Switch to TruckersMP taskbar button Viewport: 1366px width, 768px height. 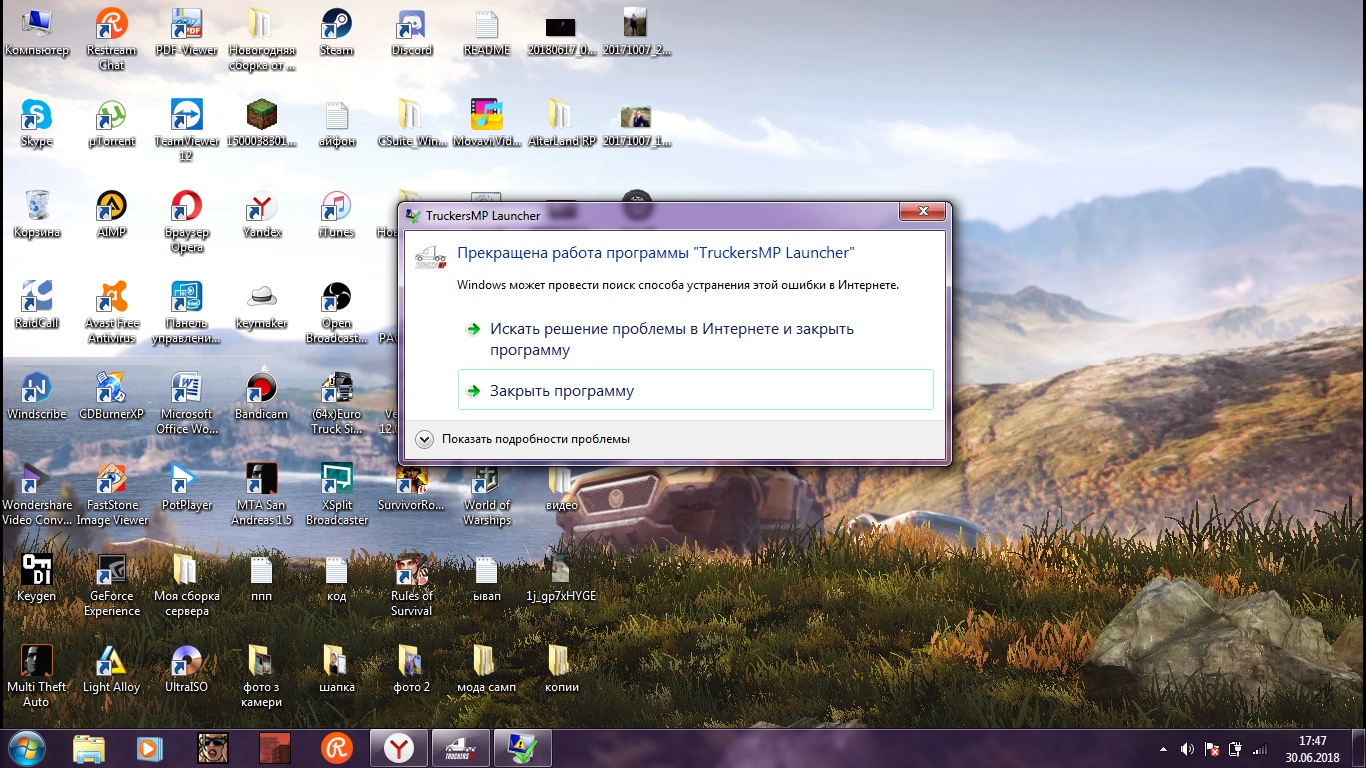(460, 748)
